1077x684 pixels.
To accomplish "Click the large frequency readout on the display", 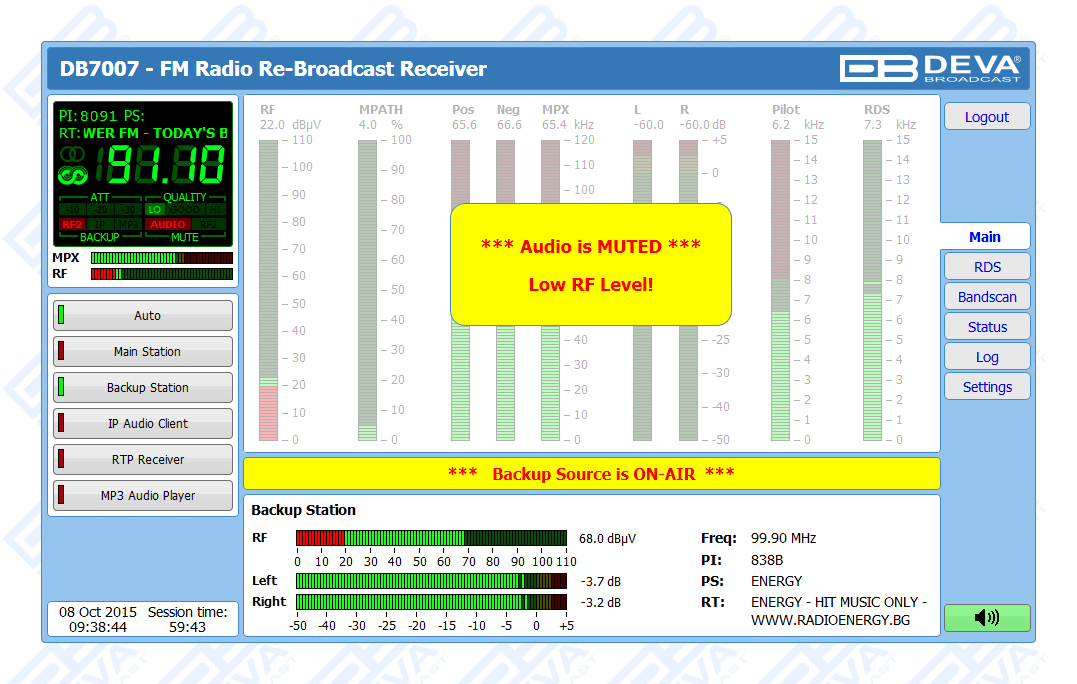I will click(166, 165).
